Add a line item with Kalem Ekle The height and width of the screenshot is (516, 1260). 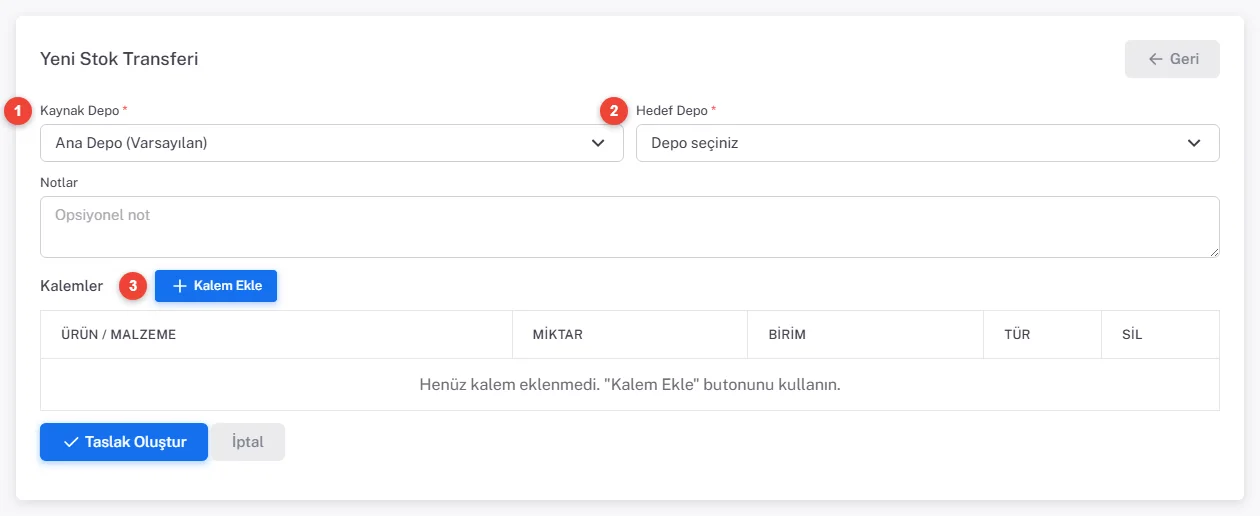pos(216,286)
